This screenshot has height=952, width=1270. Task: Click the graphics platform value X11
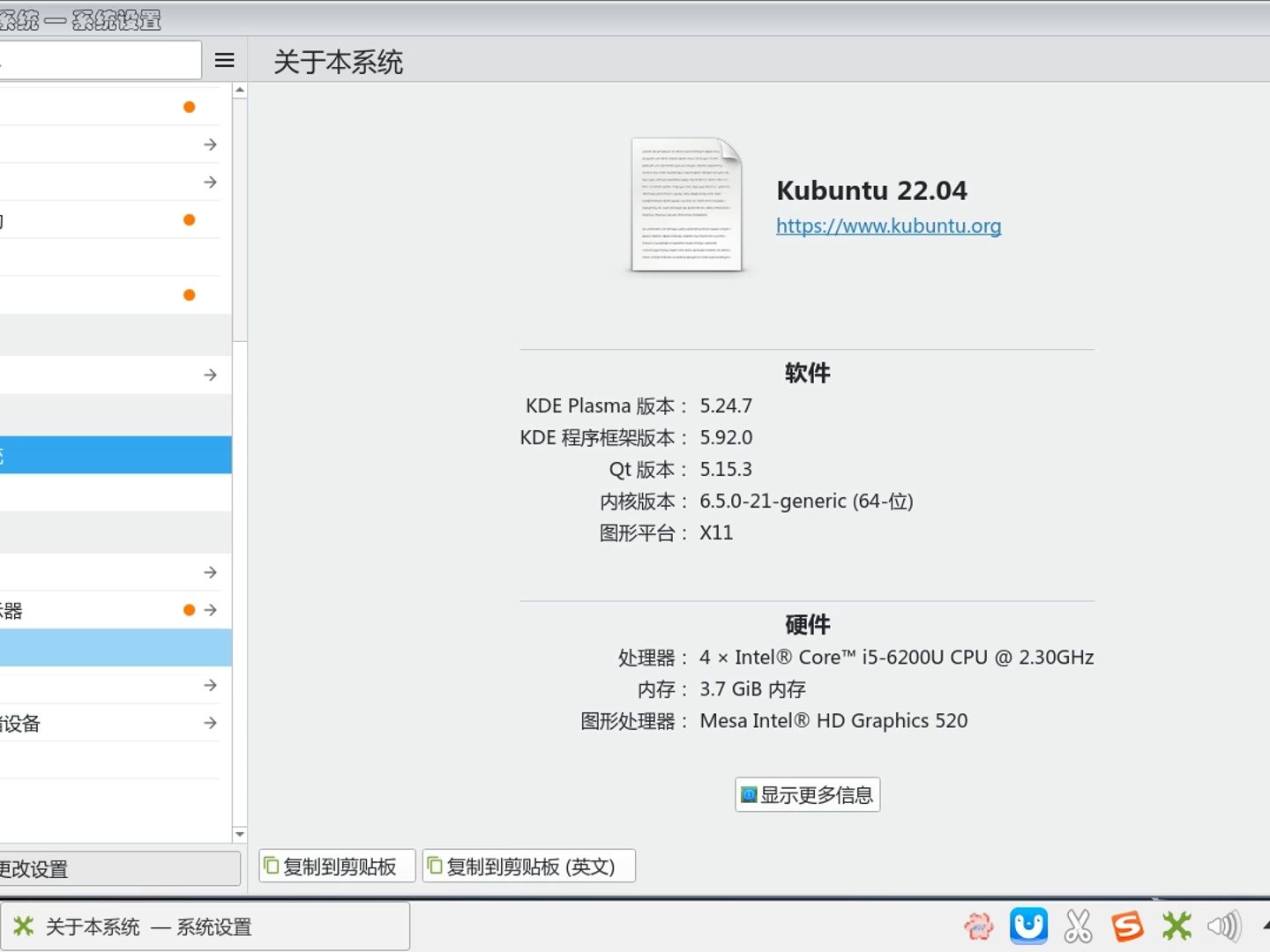(x=716, y=532)
